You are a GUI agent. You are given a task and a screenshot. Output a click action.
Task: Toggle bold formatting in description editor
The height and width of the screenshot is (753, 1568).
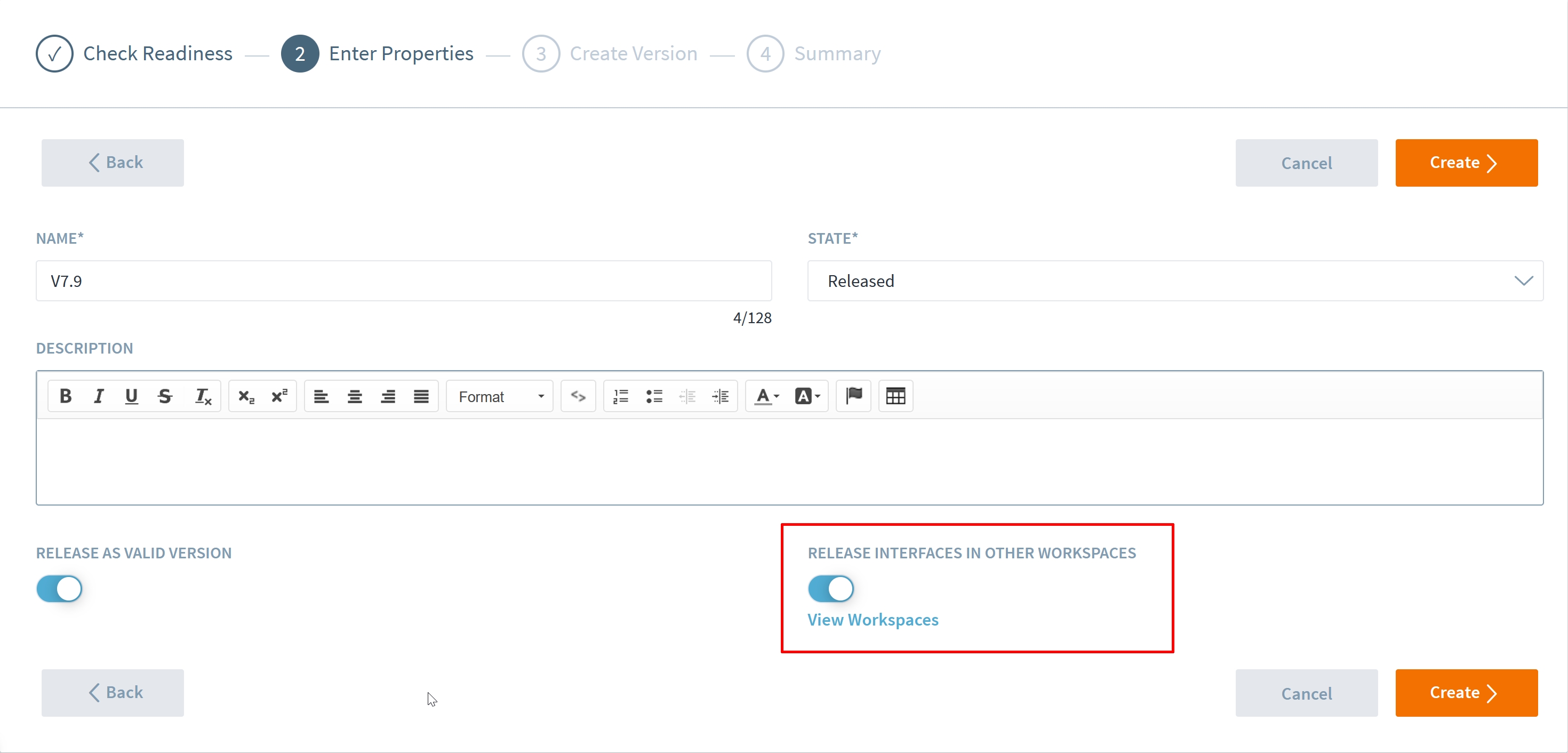65,396
